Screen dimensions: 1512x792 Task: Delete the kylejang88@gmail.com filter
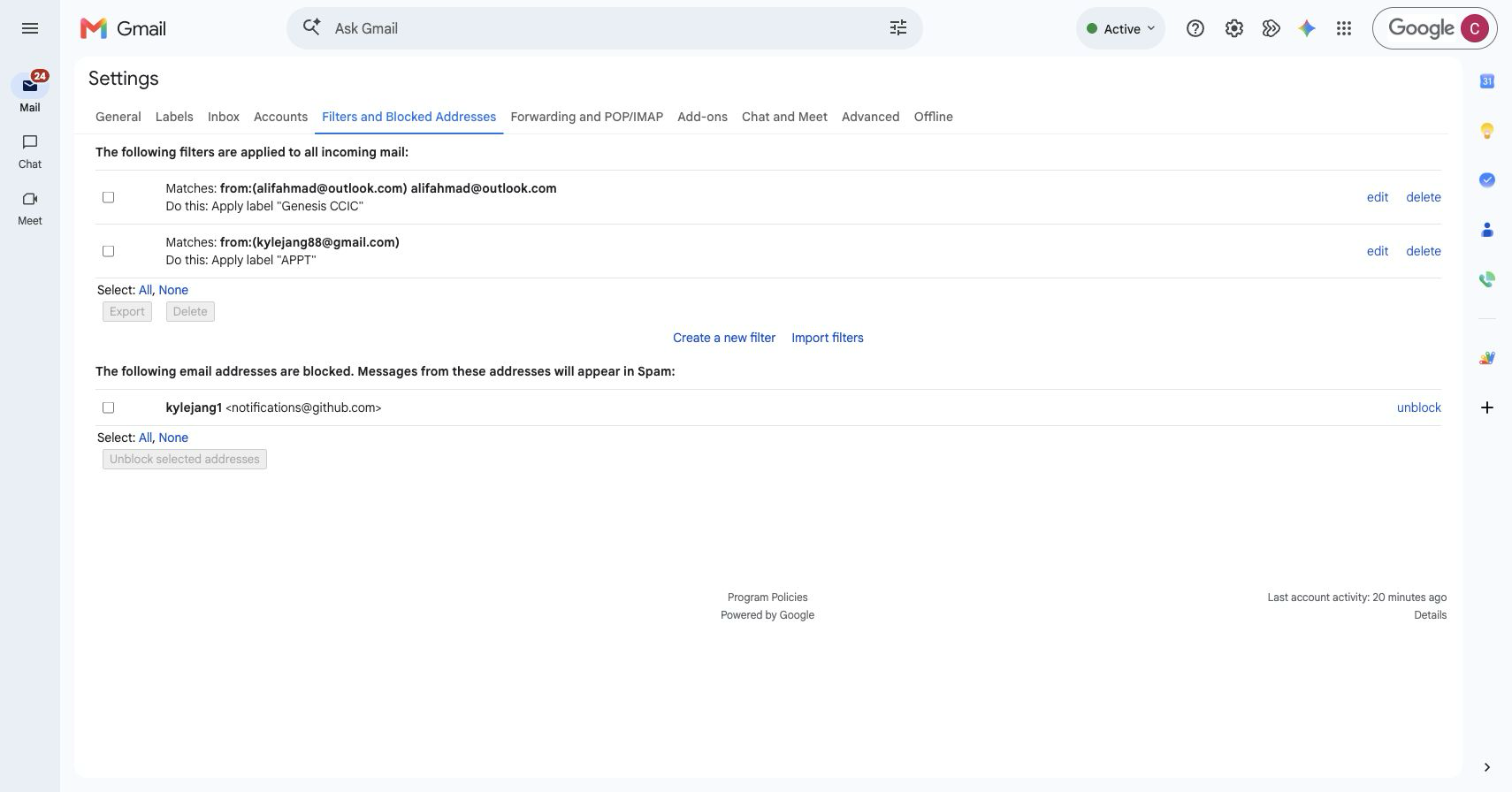1424,251
